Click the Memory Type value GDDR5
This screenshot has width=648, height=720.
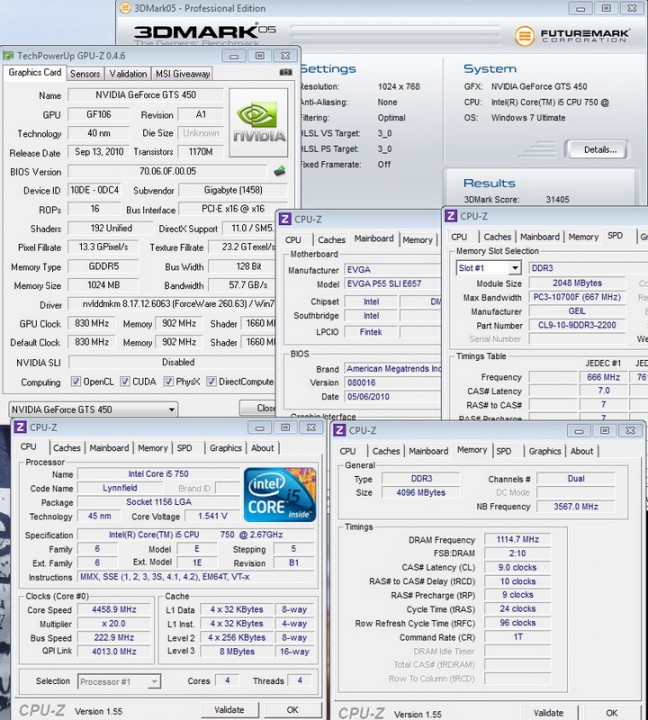(x=103, y=266)
